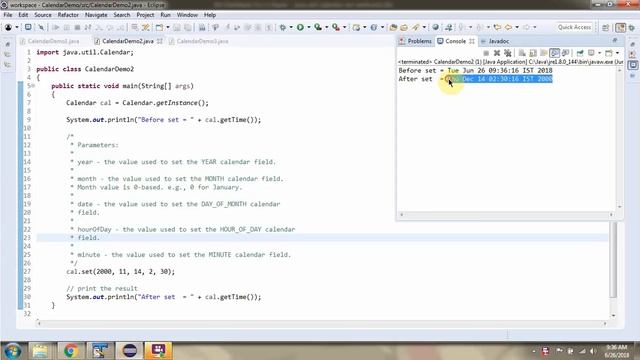
Task: Click the editor vertical scrollbar
Action: 613,260
